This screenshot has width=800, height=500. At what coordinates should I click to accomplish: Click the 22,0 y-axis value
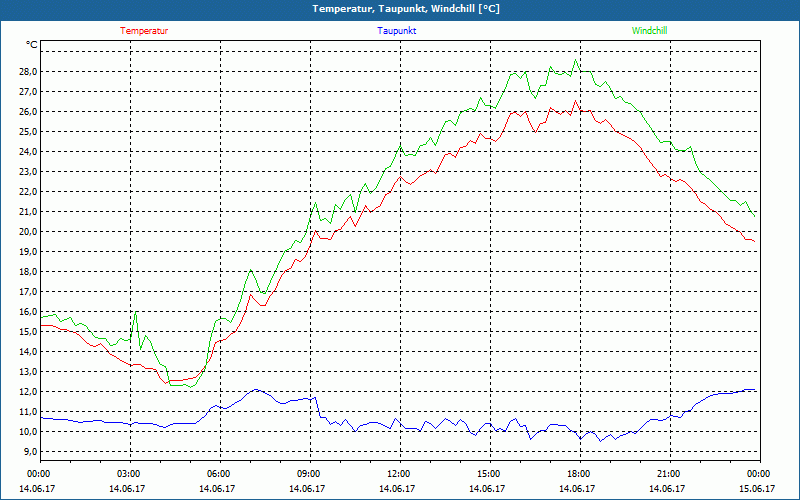29,192
